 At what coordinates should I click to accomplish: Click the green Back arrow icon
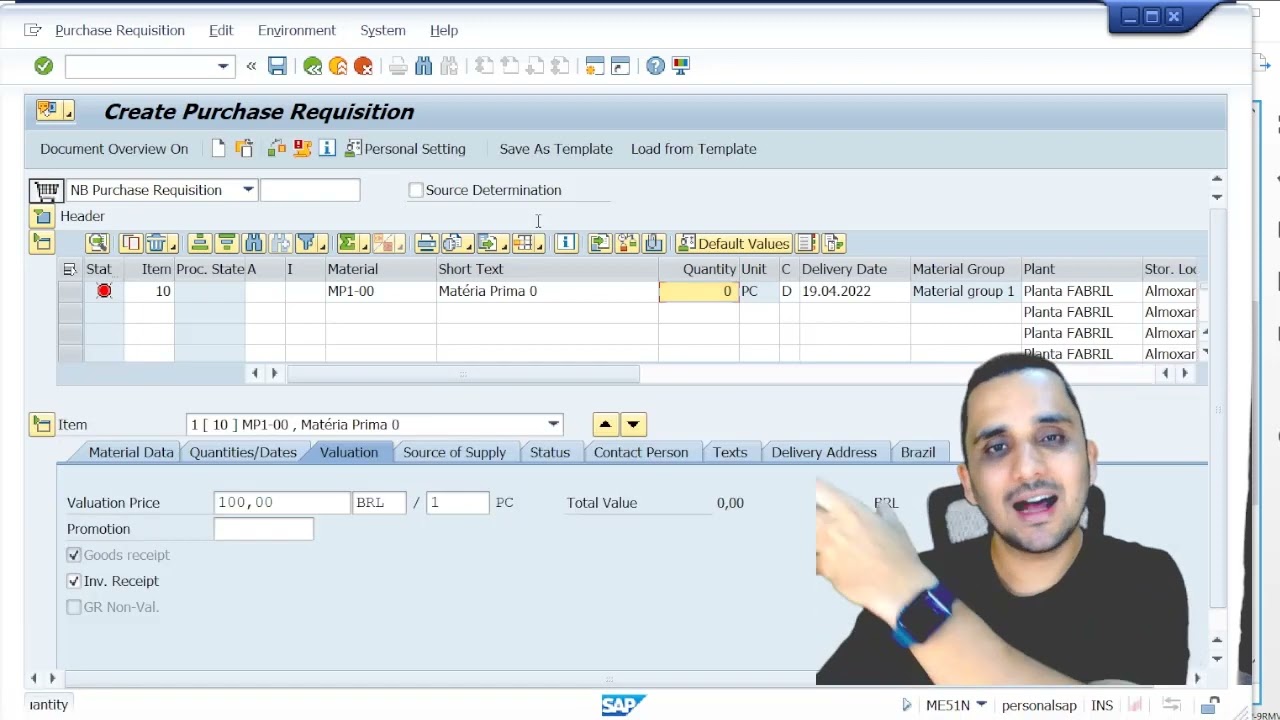pyautogui.click(x=313, y=66)
